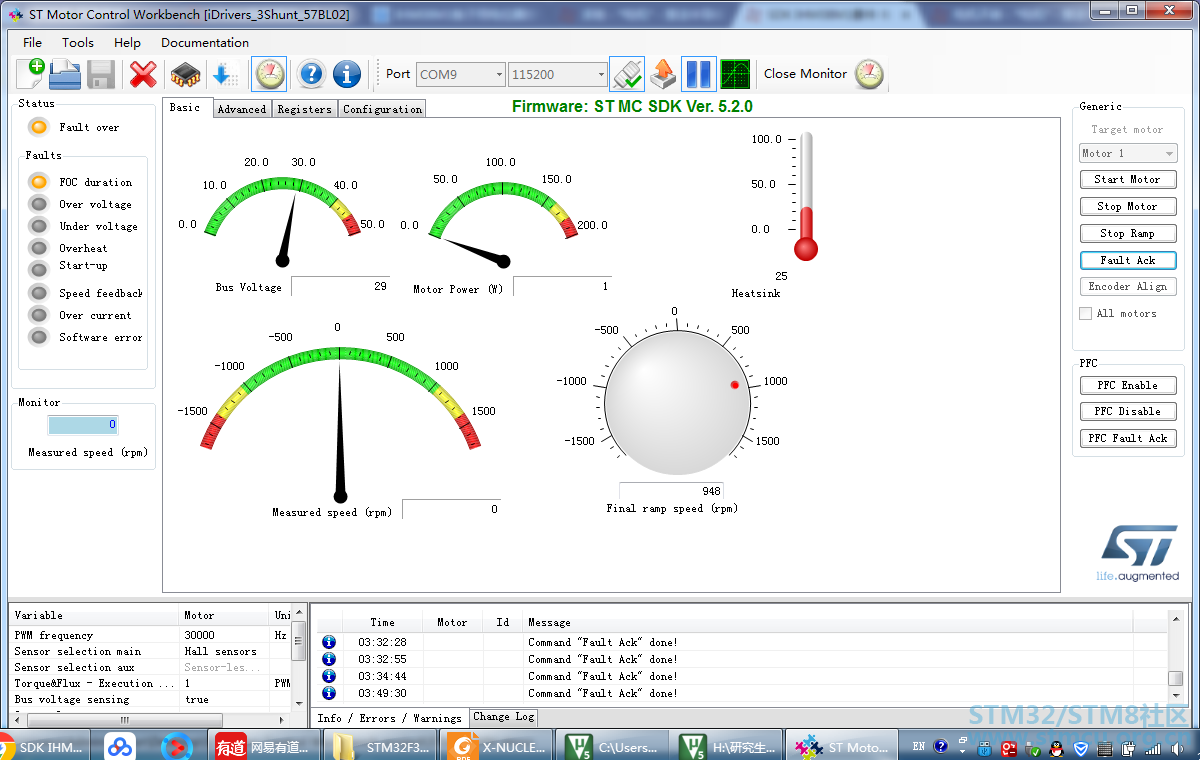Switch to the Configuration tab

pyautogui.click(x=382, y=109)
